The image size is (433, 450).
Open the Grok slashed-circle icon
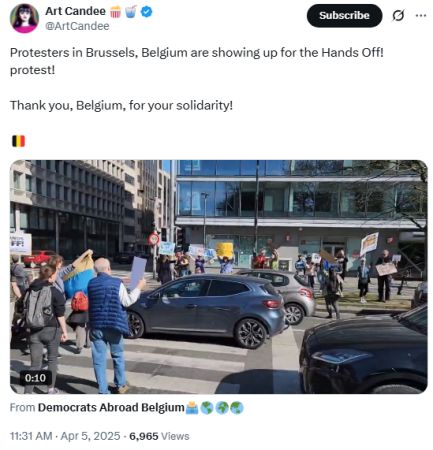398,16
